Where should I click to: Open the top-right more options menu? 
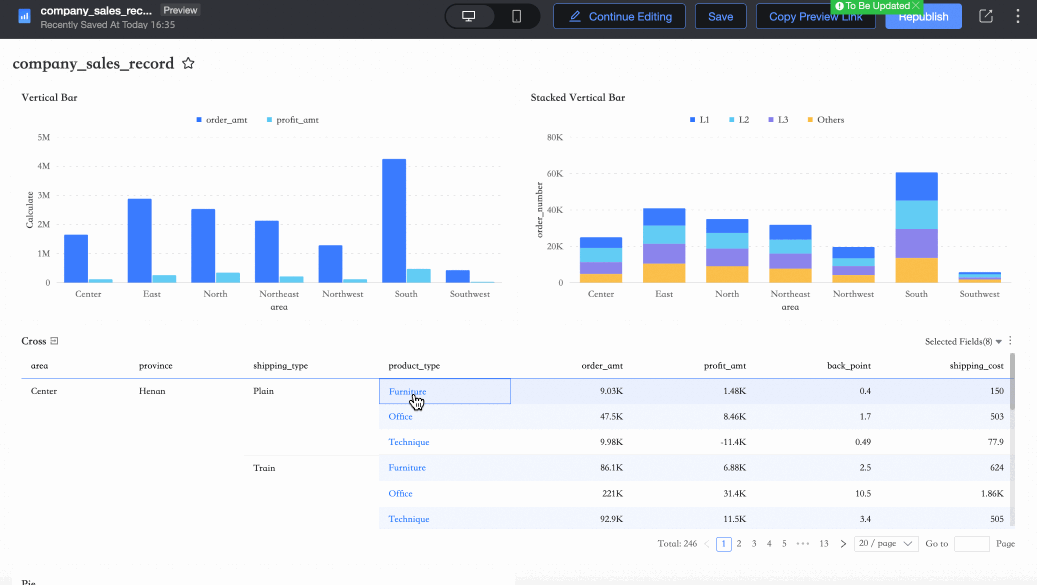(x=1017, y=17)
